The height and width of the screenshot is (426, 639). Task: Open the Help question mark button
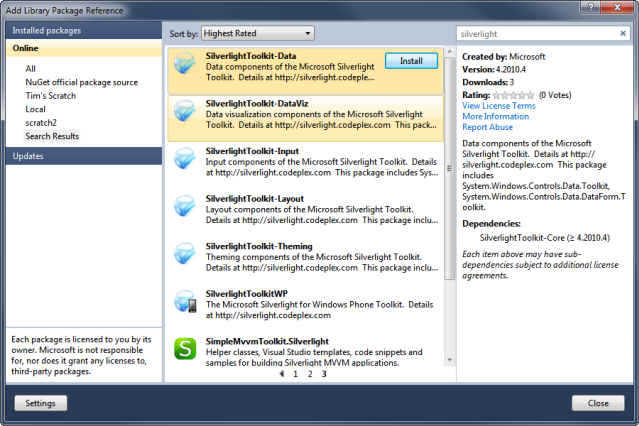tap(591, 7)
